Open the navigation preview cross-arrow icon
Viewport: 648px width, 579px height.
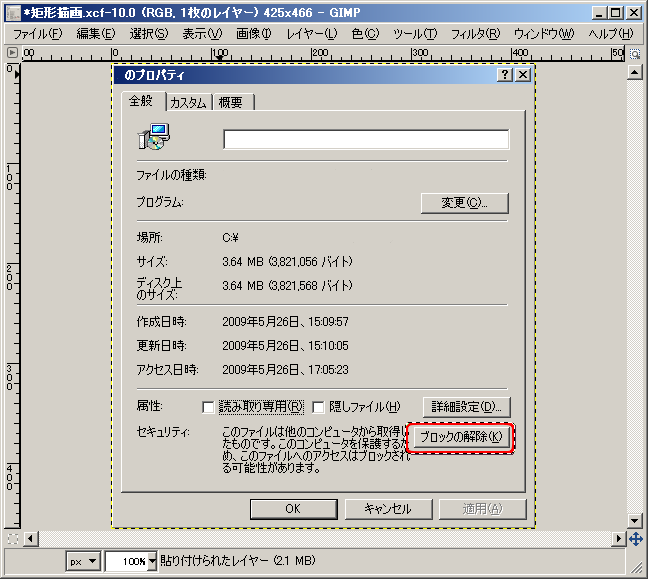pyautogui.click(x=636, y=538)
